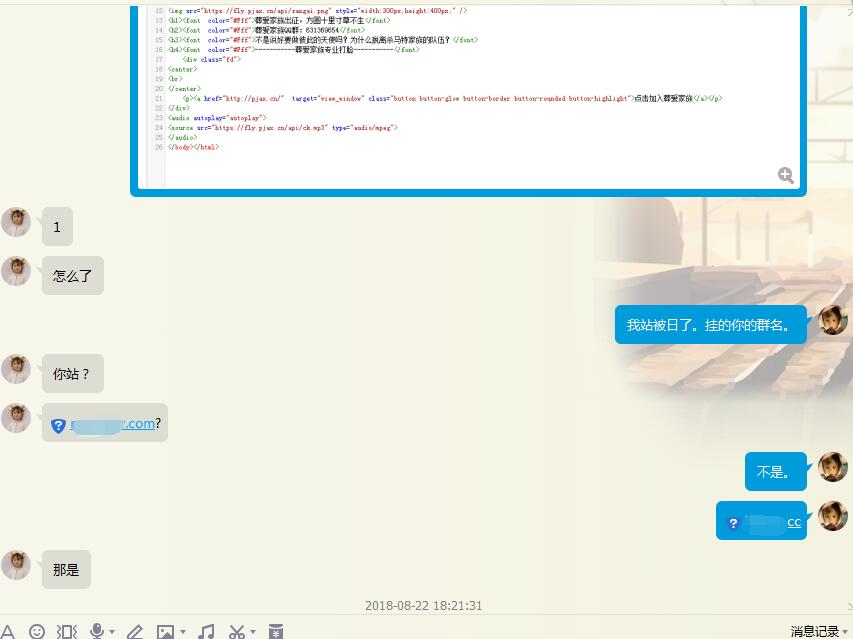Click contact avatar next to 怎么了 message

click(x=15, y=271)
